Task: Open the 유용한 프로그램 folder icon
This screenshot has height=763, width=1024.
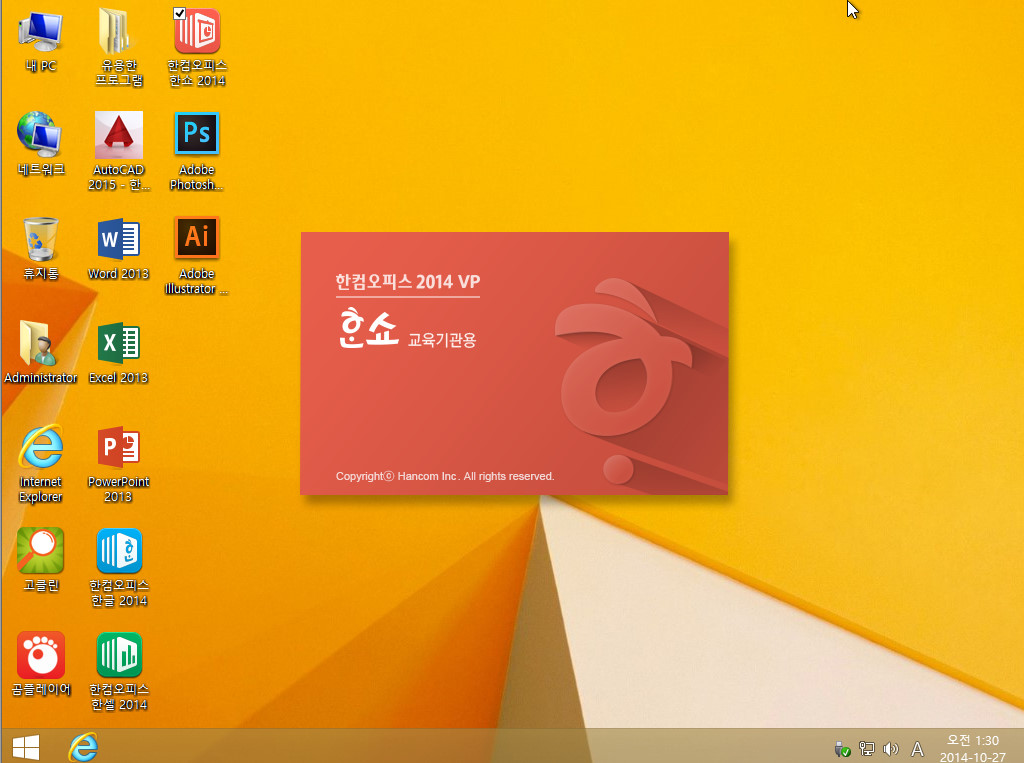Action: (119, 47)
